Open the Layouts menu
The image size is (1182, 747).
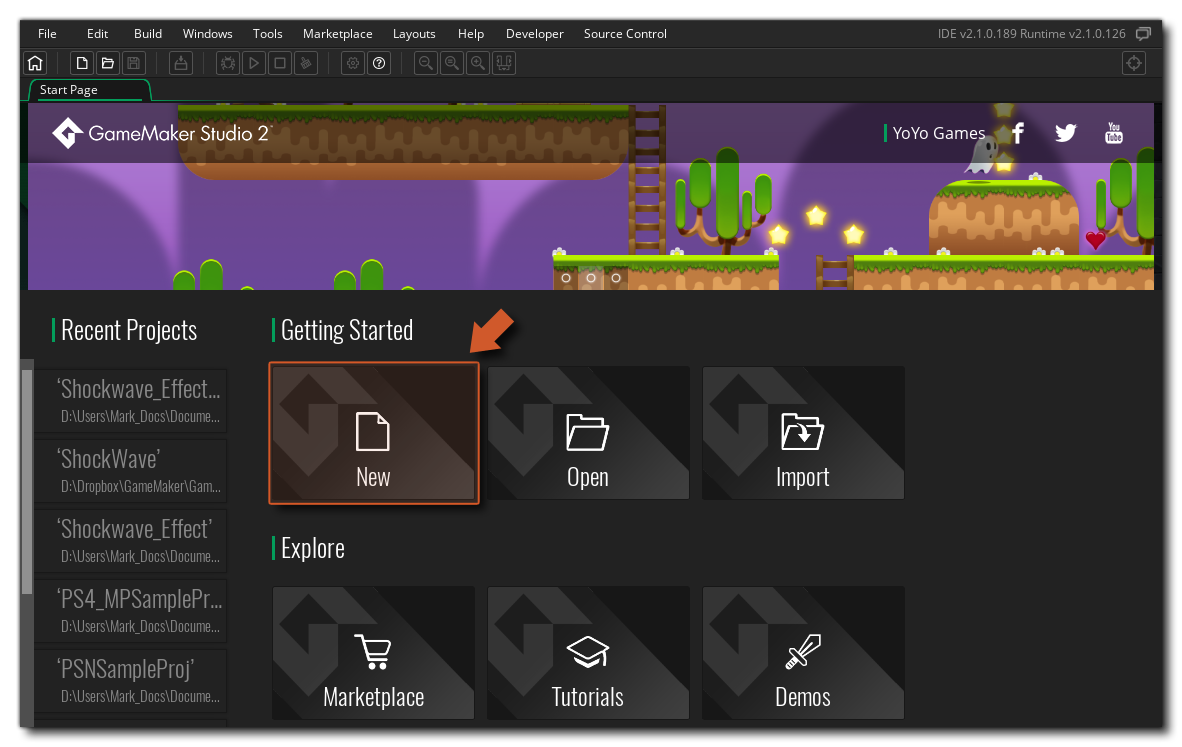(414, 34)
